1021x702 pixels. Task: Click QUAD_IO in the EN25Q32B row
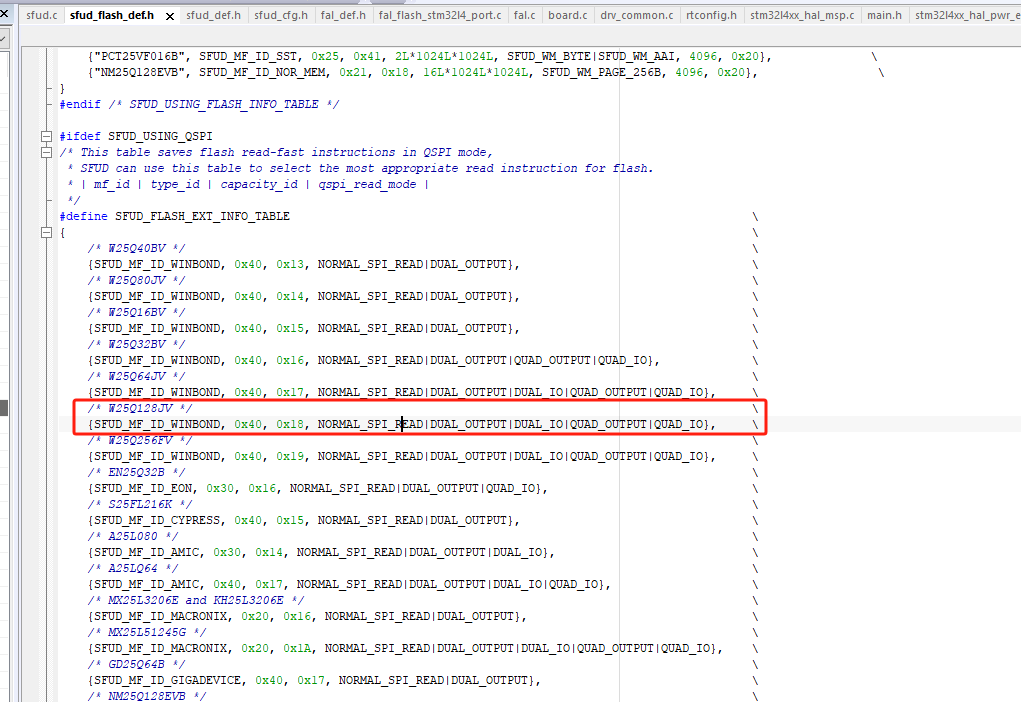510,488
